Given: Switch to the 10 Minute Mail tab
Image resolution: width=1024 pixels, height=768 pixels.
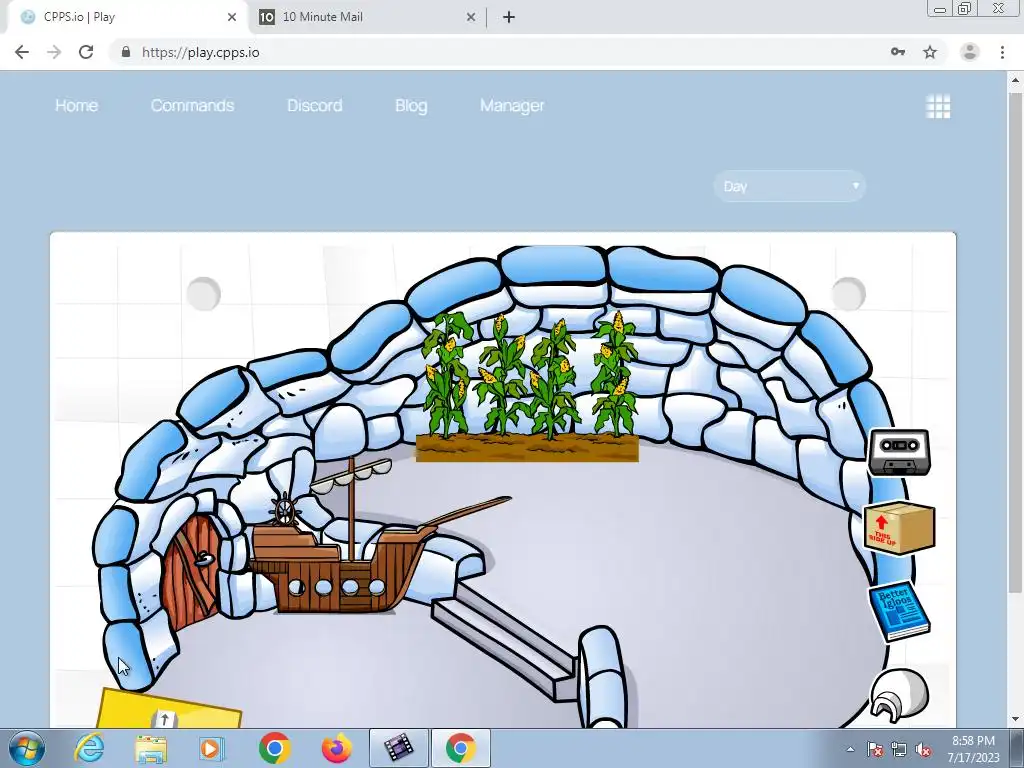Looking at the screenshot, I should 366,17.
